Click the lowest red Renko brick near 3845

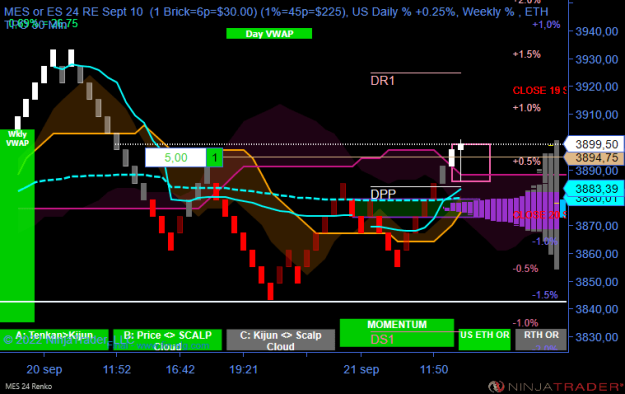pyautogui.click(x=271, y=291)
